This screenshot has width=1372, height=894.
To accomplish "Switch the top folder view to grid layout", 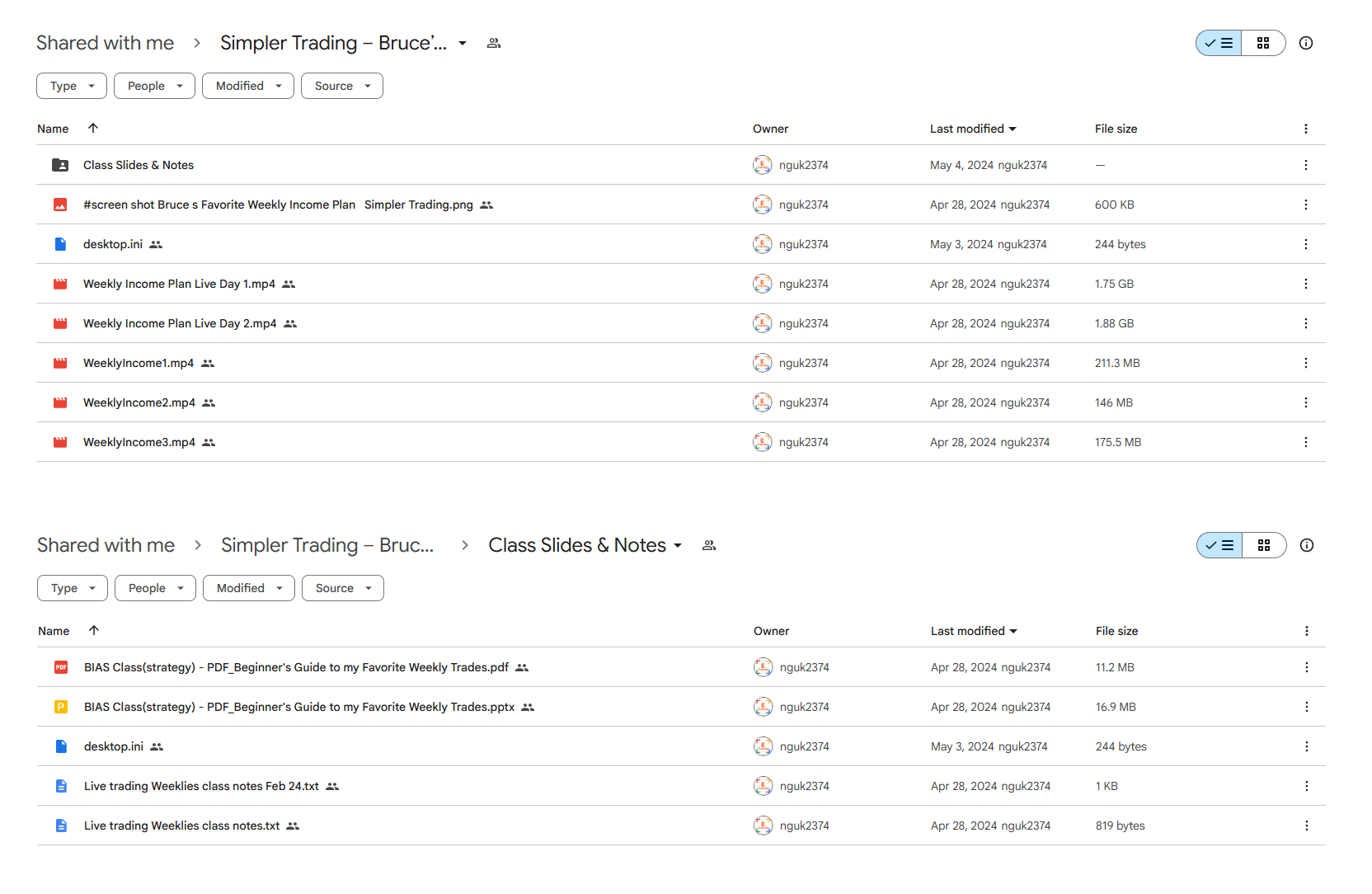I will pyautogui.click(x=1263, y=43).
